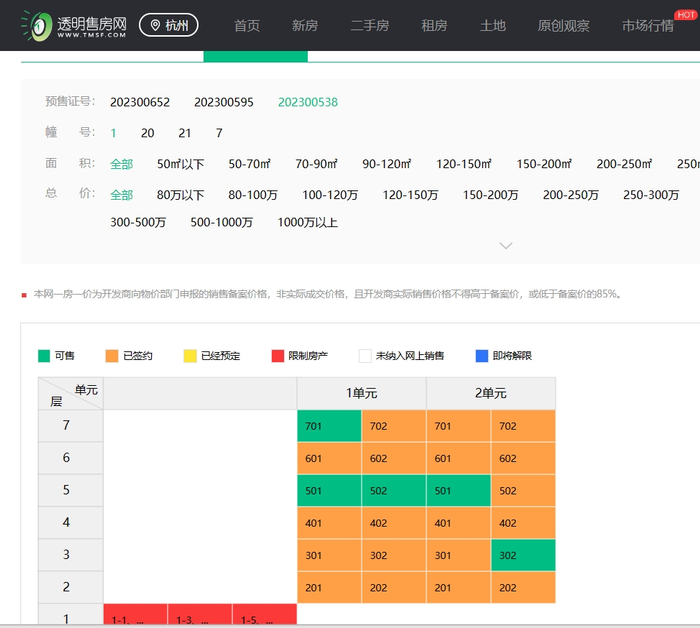This screenshot has height=628, width=700.
Task: Open available room 302 in 2单元
Action: click(523, 555)
